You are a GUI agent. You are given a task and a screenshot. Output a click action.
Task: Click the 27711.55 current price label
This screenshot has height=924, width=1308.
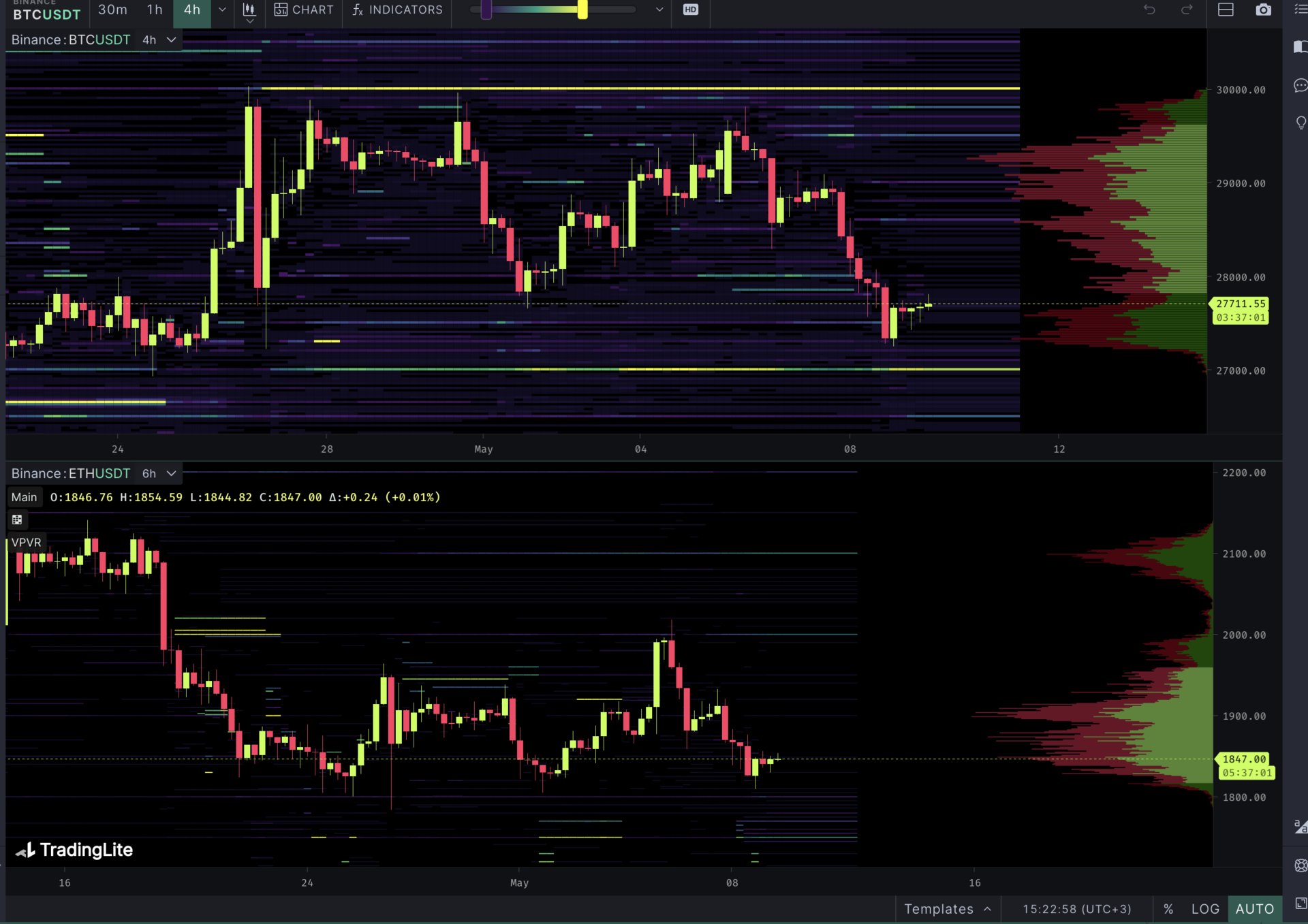[1241, 304]
